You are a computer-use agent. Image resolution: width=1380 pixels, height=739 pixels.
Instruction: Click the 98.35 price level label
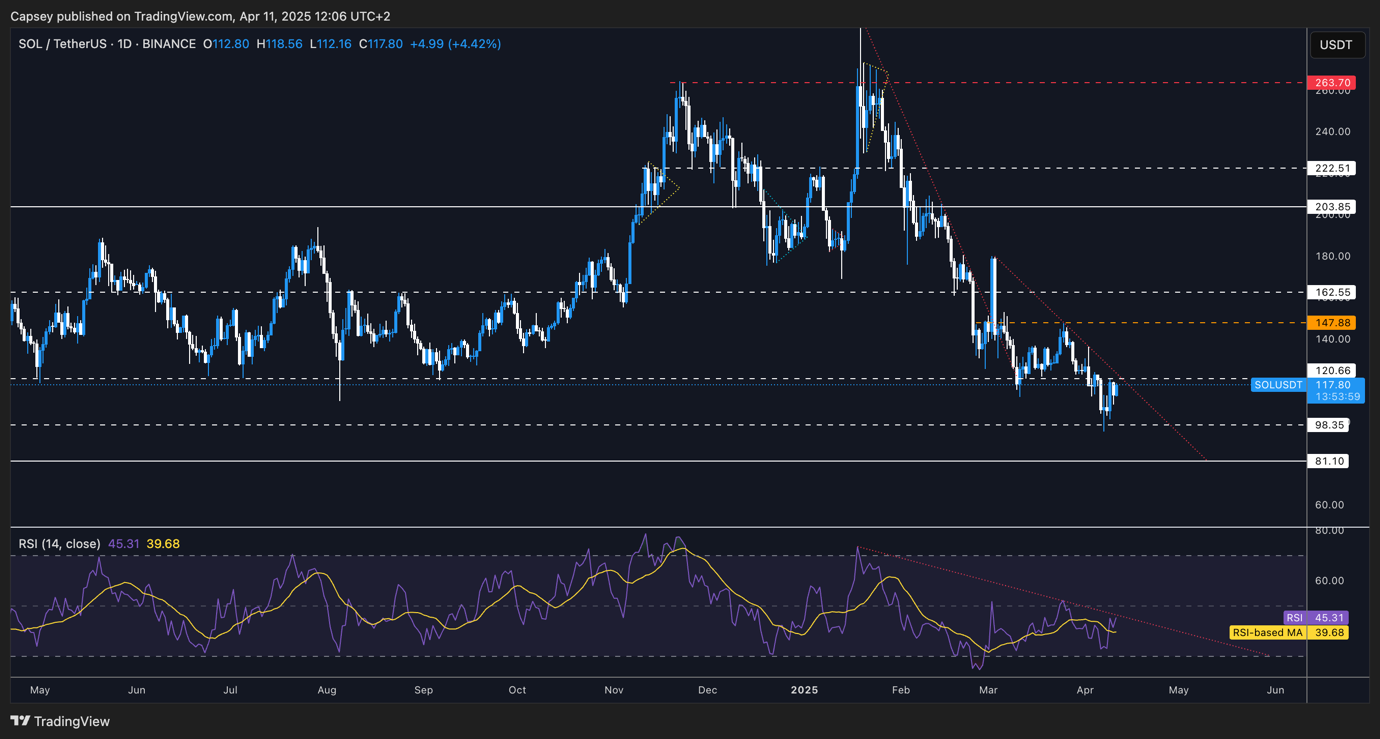(x=1330, y=425)
